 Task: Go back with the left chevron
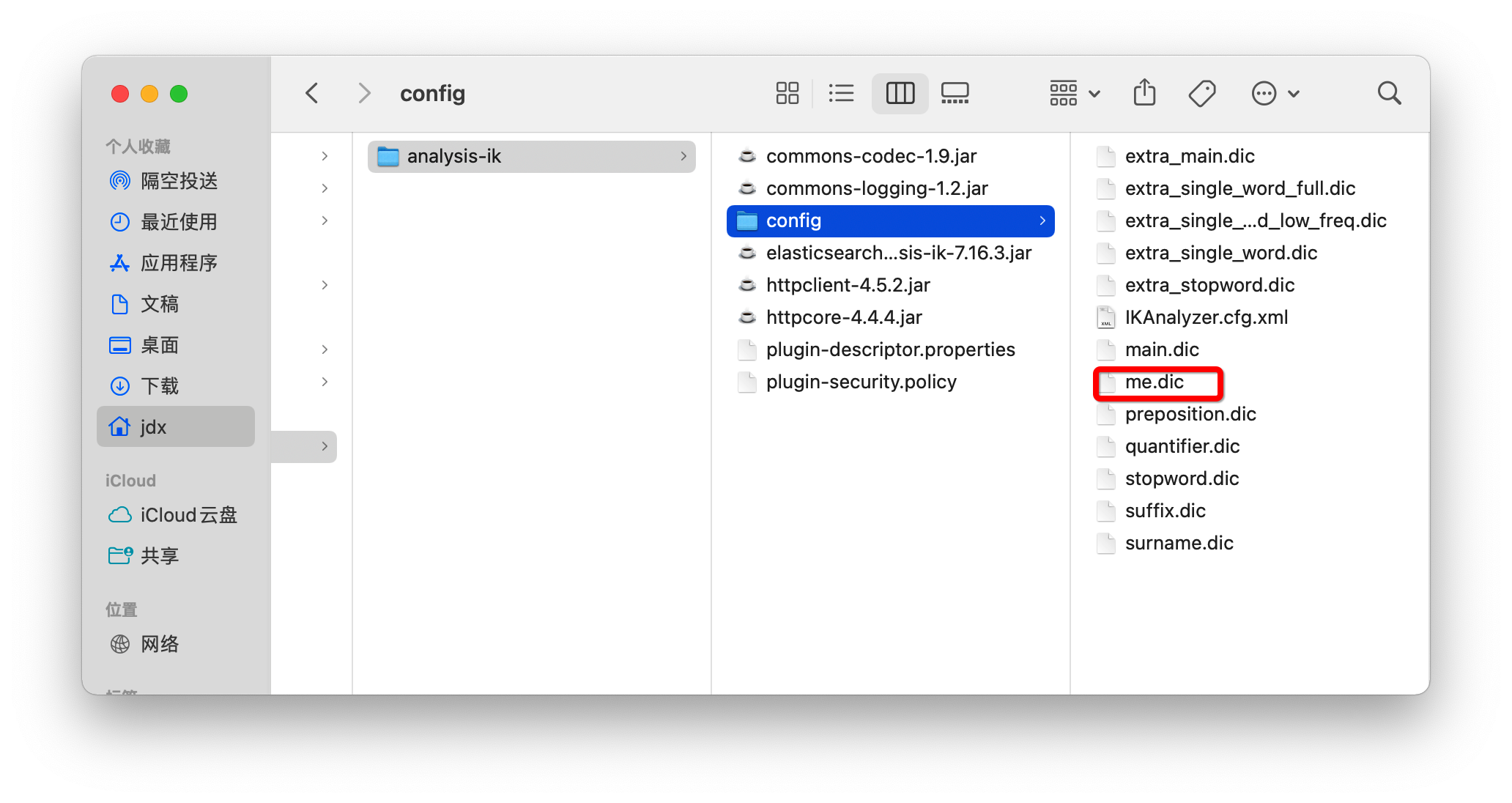(312, 94)
